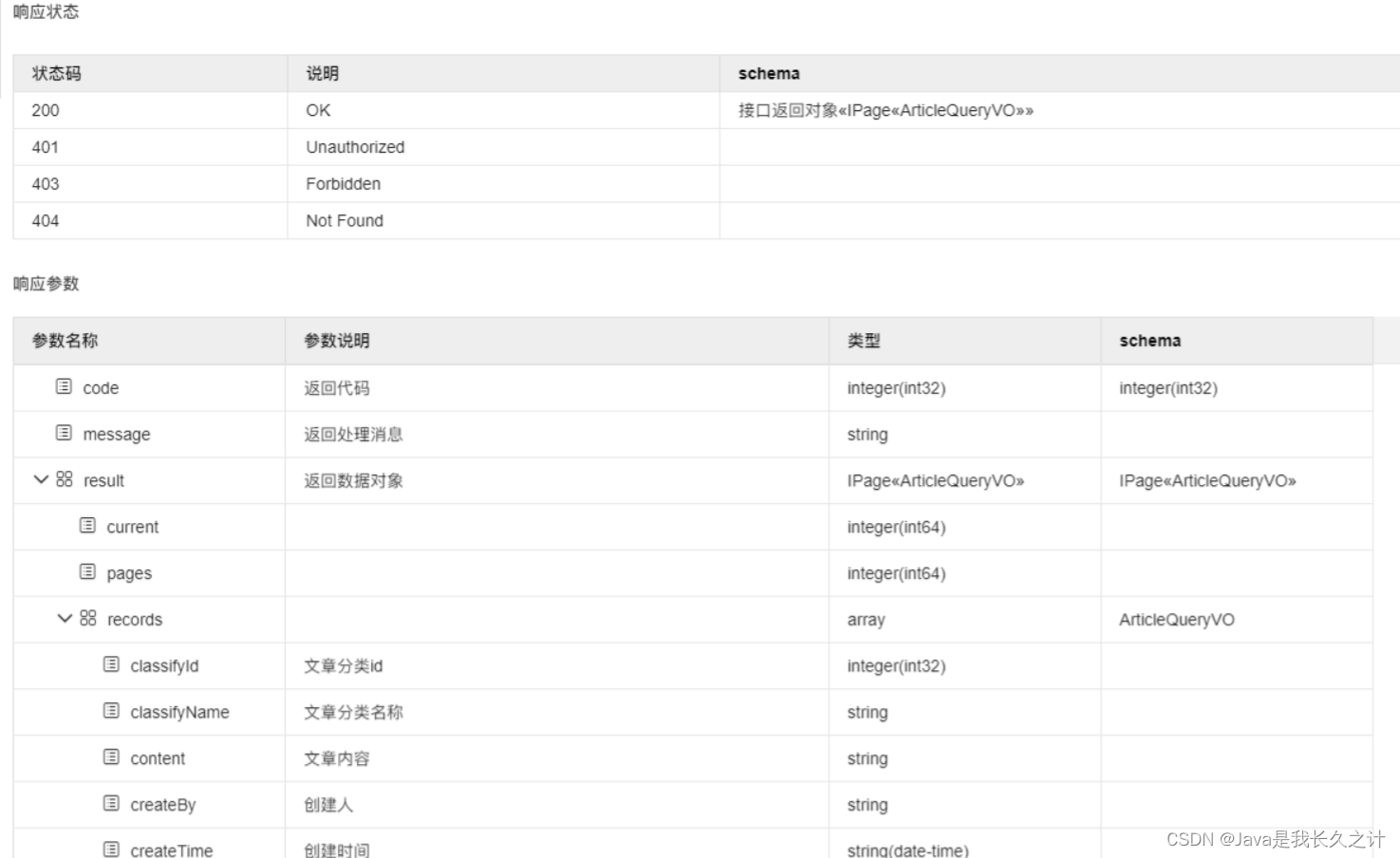The height and width of the screenshot is (858, 1400).
Task: Click the field icon beside createTime parameter
Action: 113,848
